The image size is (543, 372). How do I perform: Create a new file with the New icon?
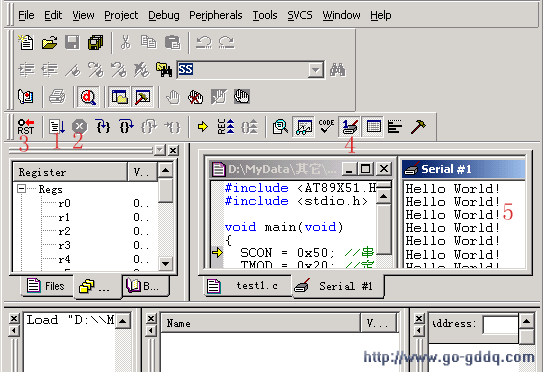coord(26,42)
